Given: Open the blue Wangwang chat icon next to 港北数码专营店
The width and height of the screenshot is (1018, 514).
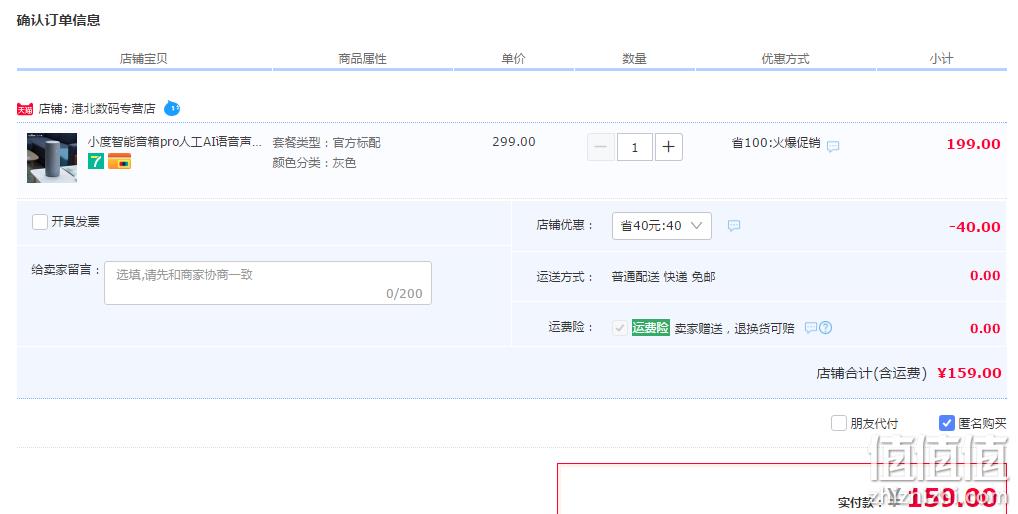Looking at the screenshot, I should click(x=172, y=108).
